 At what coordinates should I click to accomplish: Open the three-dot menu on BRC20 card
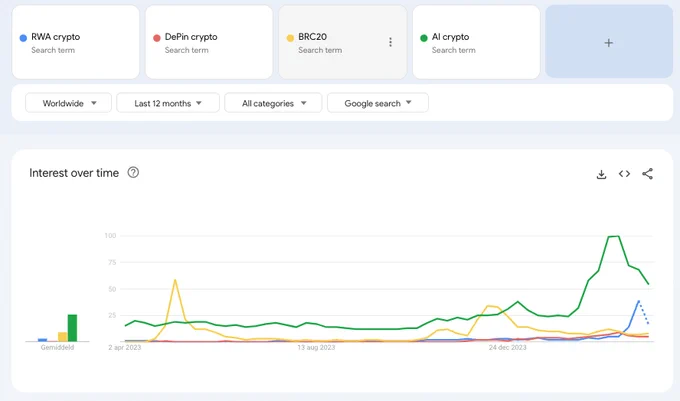[390, 42]
